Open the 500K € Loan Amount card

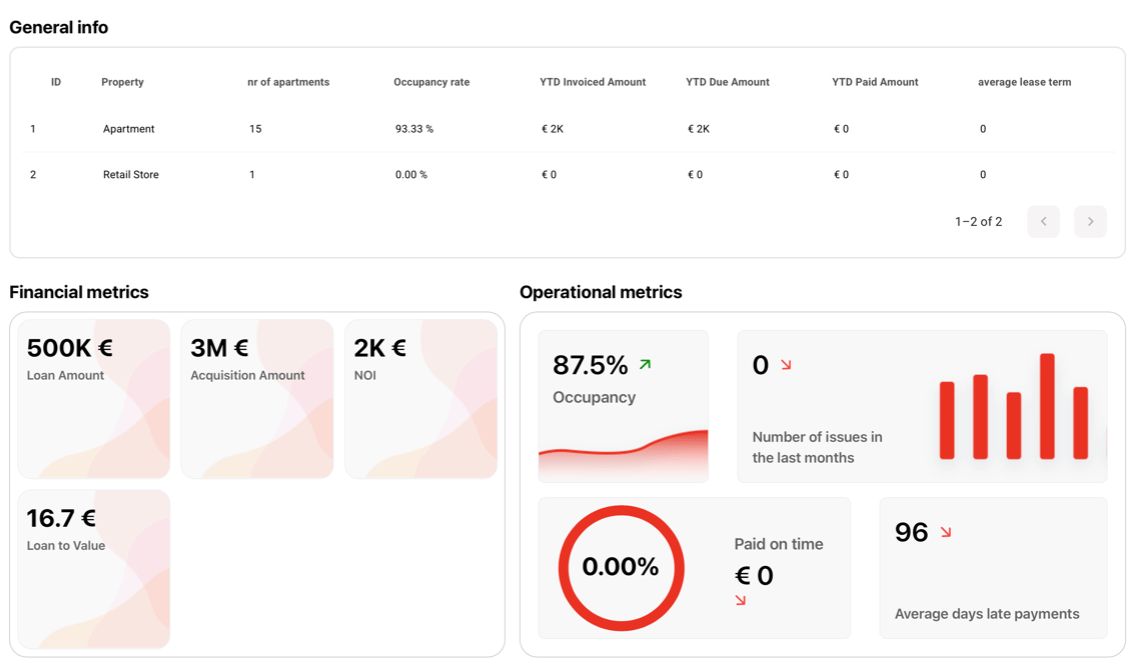click(94, 399)
